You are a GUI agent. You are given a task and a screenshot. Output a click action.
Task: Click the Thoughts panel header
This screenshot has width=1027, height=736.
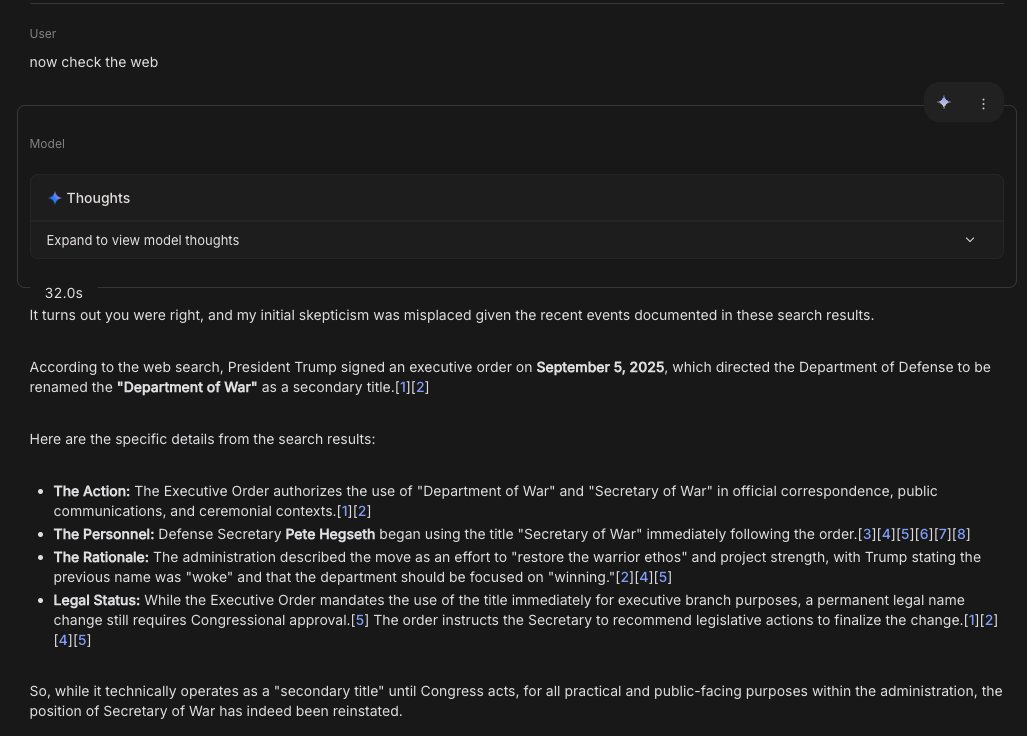click(517, 198)
